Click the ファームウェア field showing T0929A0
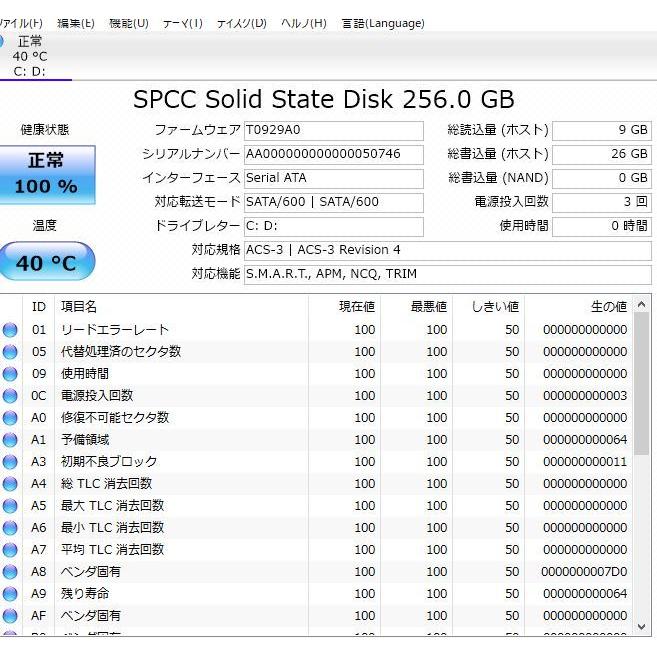Viewport: 657px width, 657px height. 334,130
